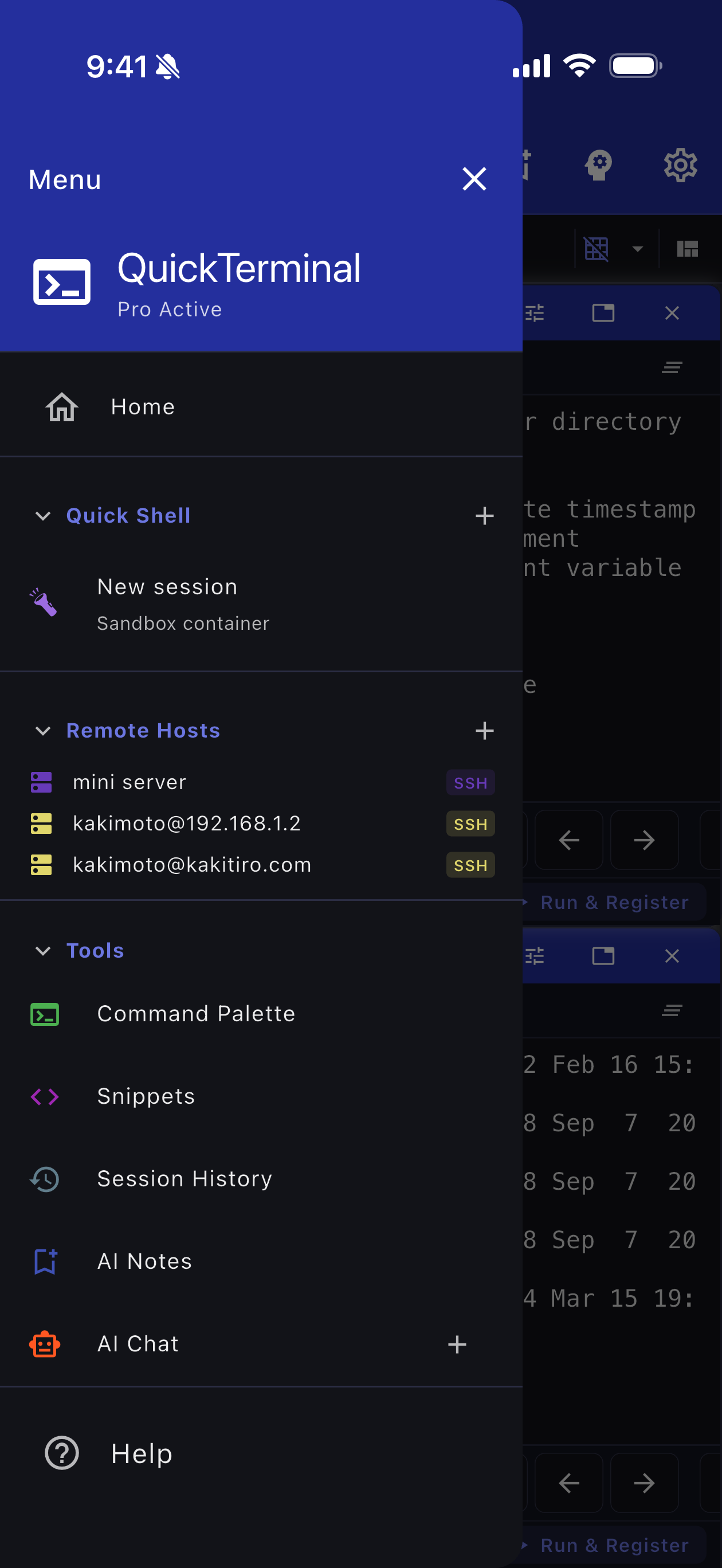Image resolution: width=722 pixels, height=1568 pixels.
Task: Open layout dropdown arrow in background toolbar
Action: click(x=637, y=248)
